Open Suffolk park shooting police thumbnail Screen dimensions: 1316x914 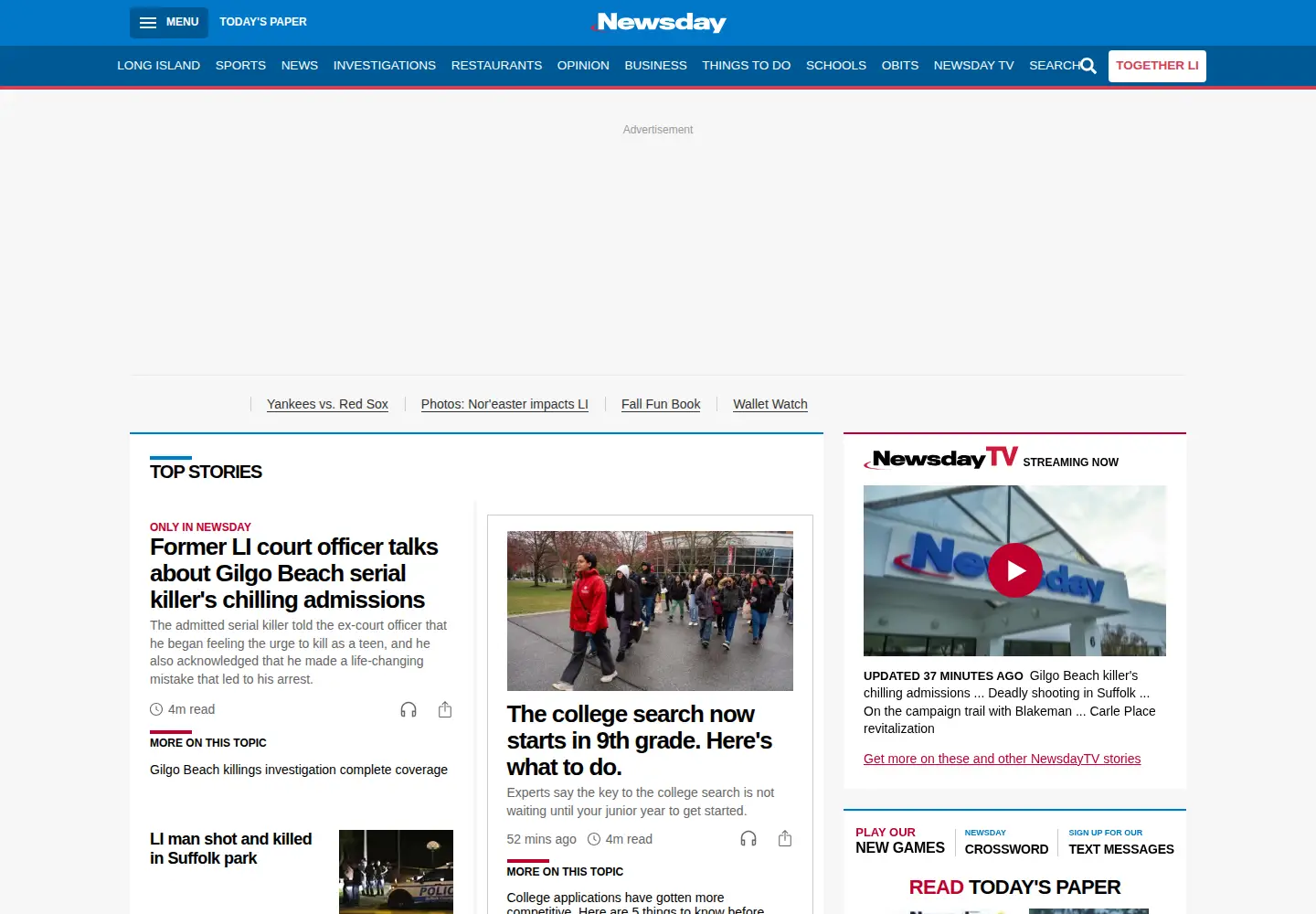396,872
